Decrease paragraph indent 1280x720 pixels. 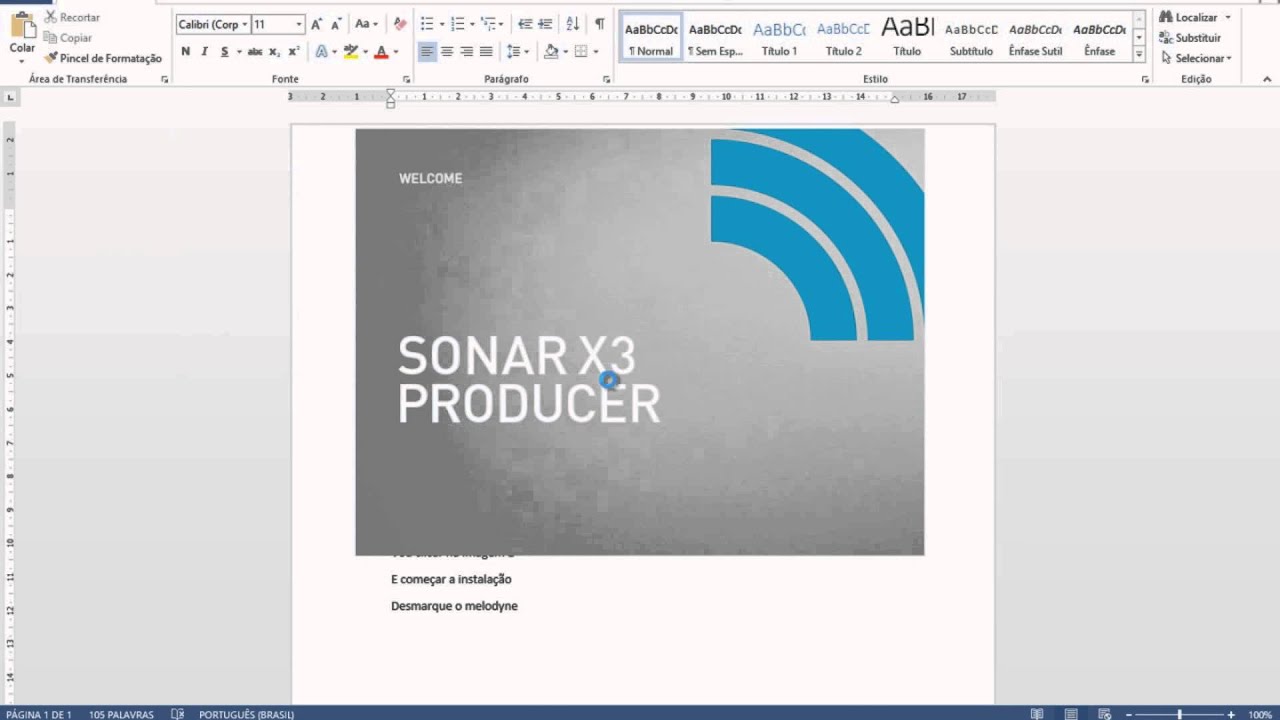[x=525, y=24]
